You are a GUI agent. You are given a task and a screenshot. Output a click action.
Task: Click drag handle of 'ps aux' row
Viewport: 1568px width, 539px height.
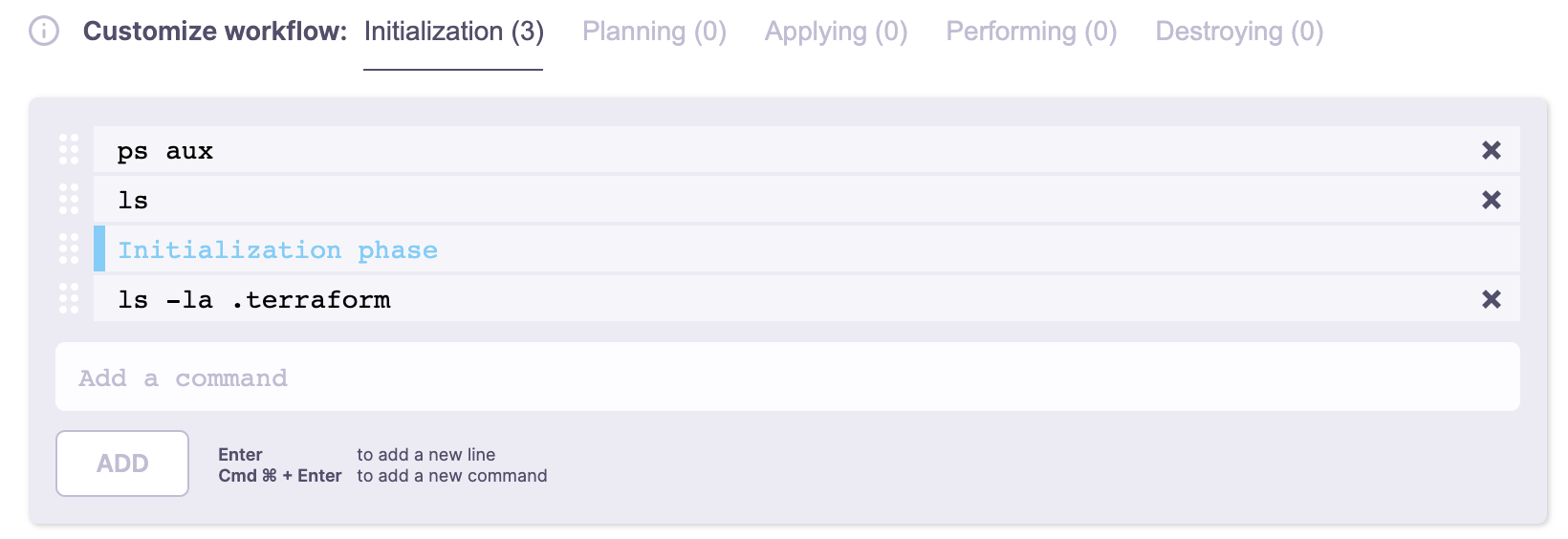(x=69, y=149)
